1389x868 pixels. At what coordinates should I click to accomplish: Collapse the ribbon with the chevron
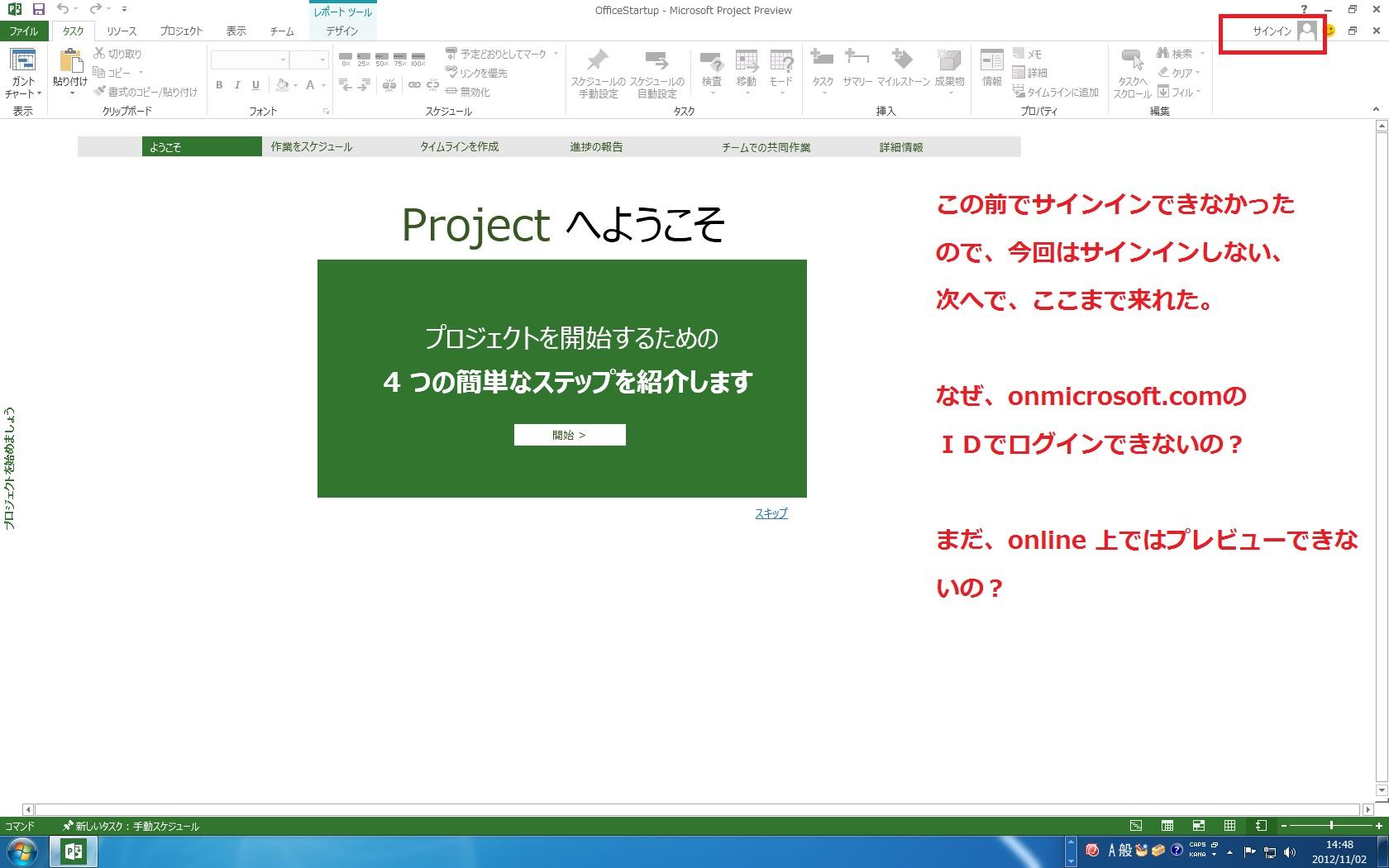1376,109
